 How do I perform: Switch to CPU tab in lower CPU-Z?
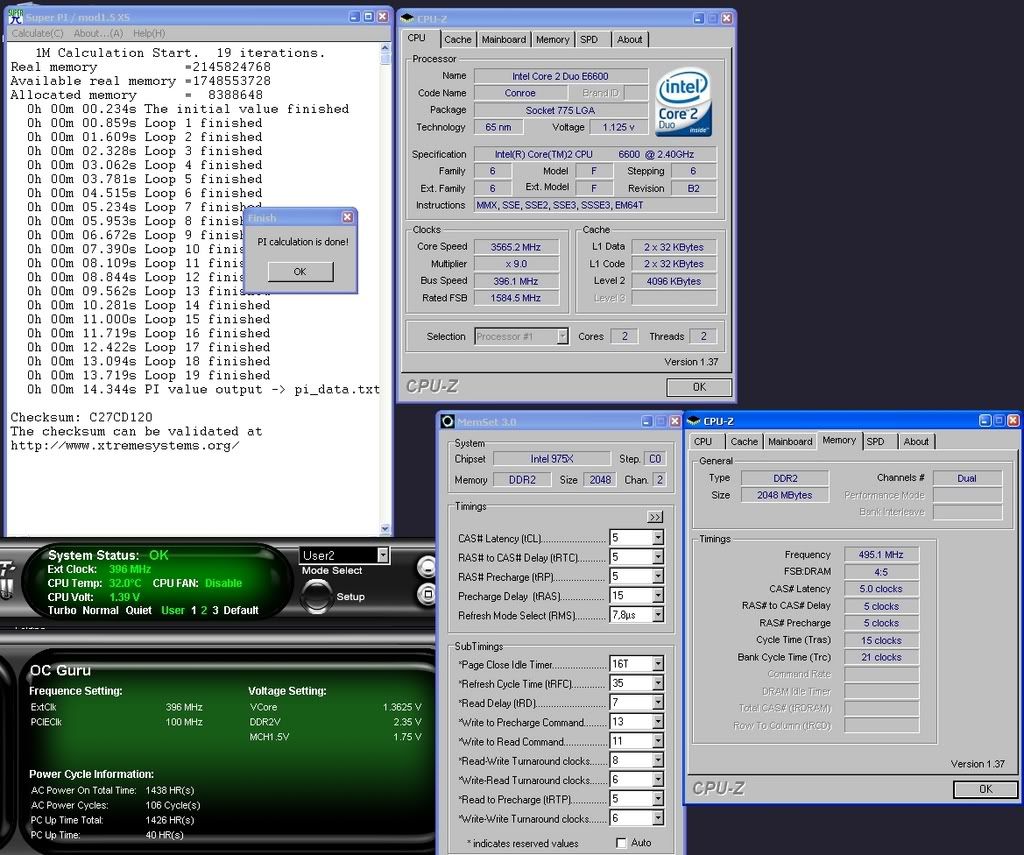pyautogui.click(x=703, y=442)
